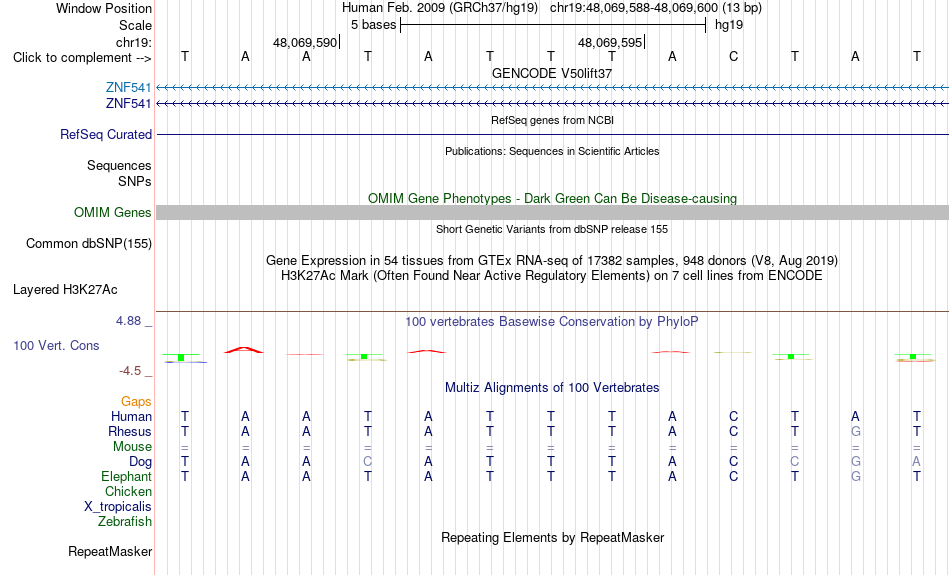The width and height of the screenshot is (950, 575).
Task: Select the Zebrafish species row label
Action: point(125,521)
